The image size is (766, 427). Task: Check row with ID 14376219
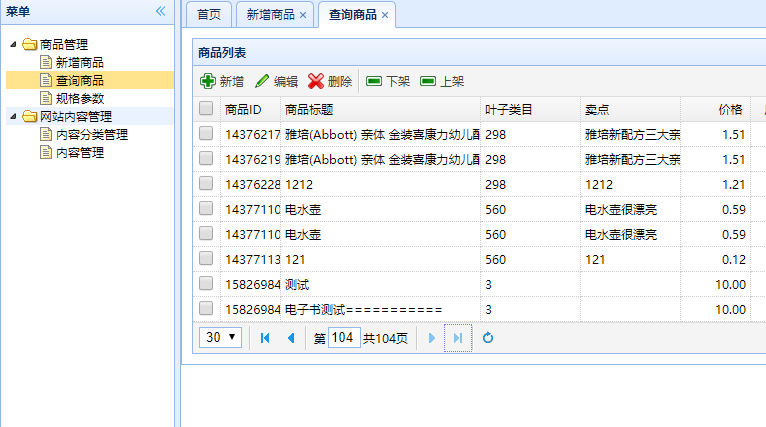click(x=206, y=158)
